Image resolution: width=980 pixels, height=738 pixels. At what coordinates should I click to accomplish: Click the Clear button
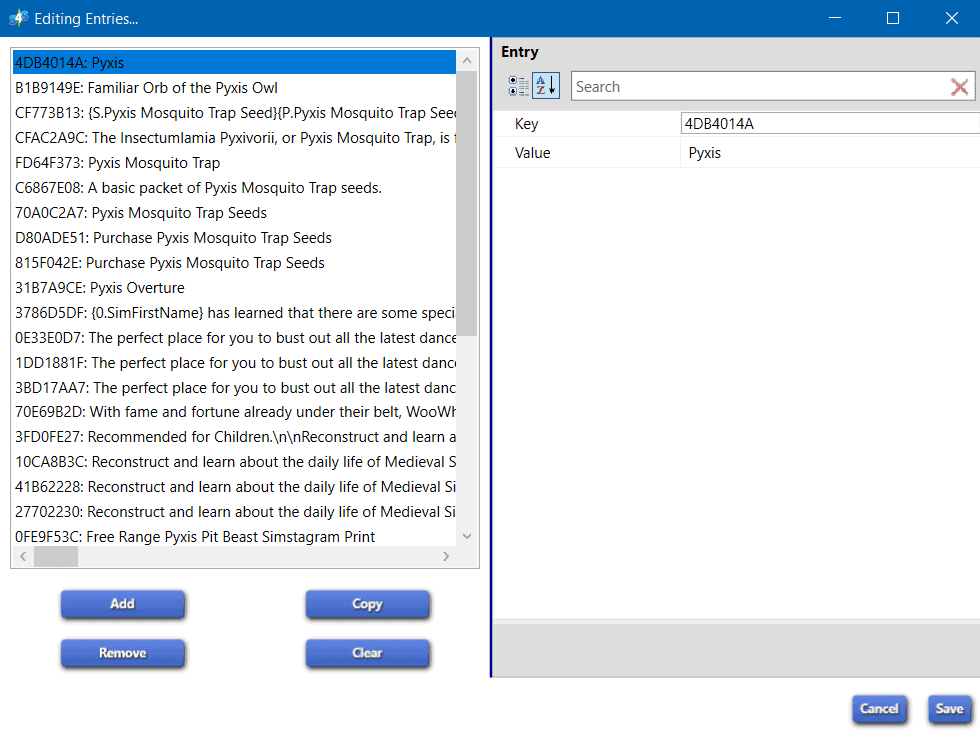pos(367,653)
